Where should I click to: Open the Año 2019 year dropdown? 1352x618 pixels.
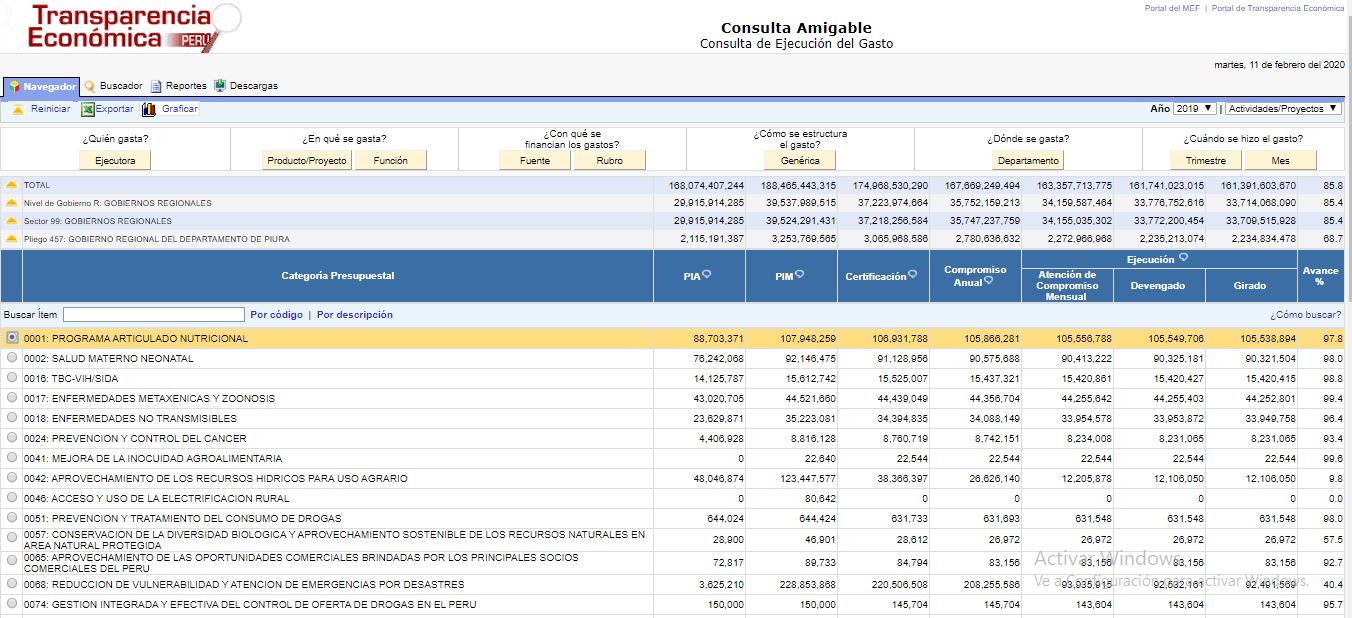(x=1195, y=109)
